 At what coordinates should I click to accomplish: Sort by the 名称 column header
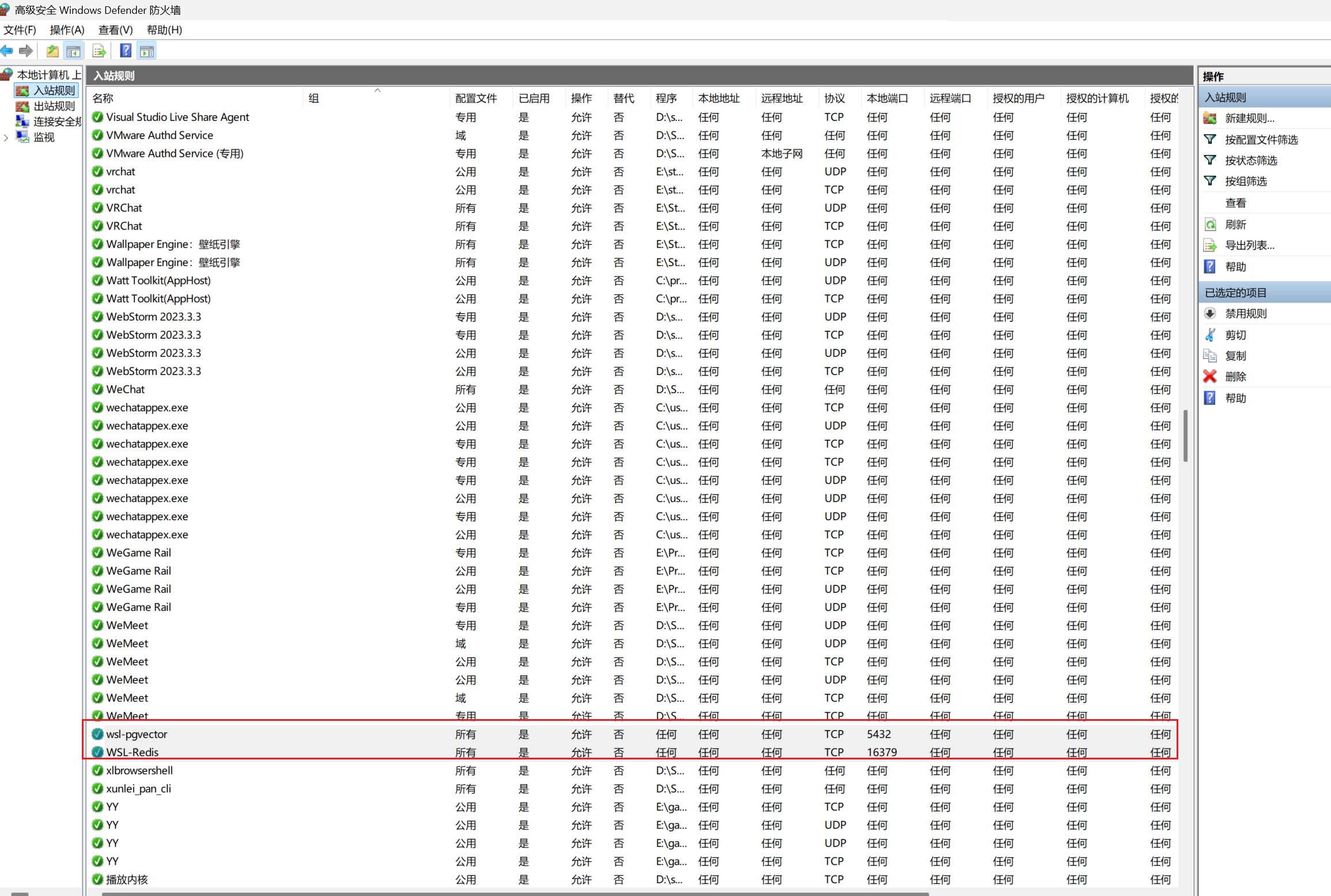196,99
